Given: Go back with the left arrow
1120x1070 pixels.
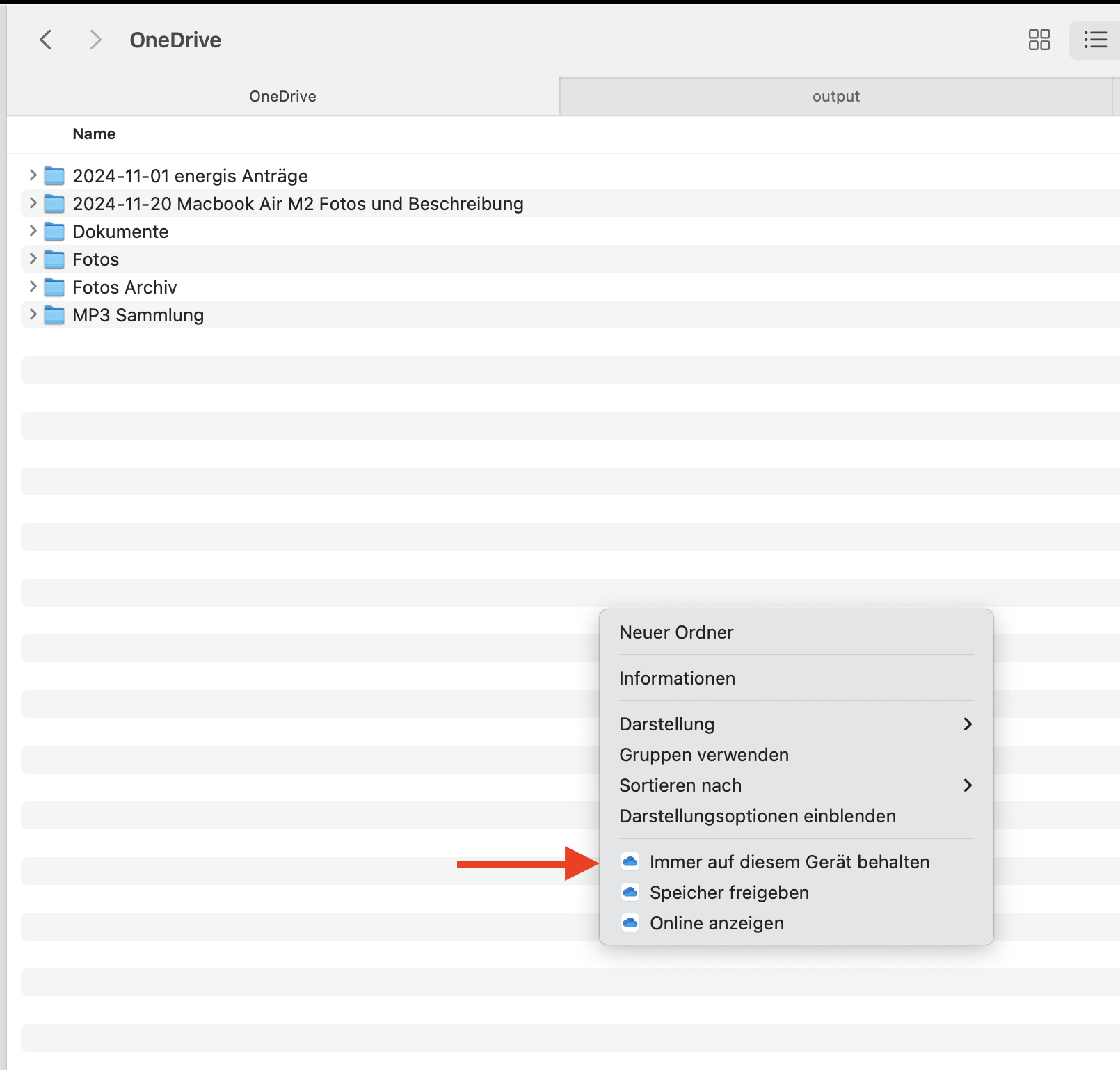Looking at the screenshot, I should click(46, 40).
